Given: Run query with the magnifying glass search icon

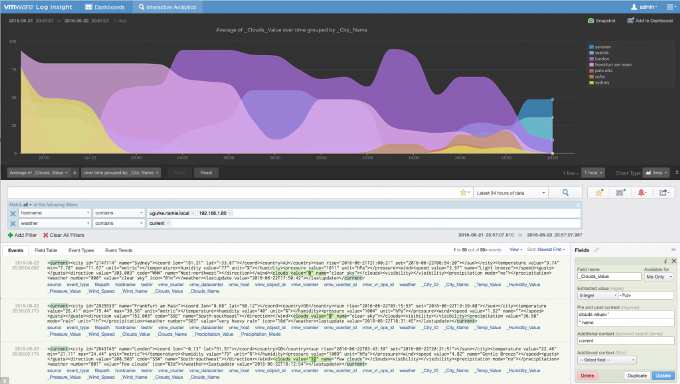Looking at the screenshot, I should pyautogui.click(x=566, y=193).
